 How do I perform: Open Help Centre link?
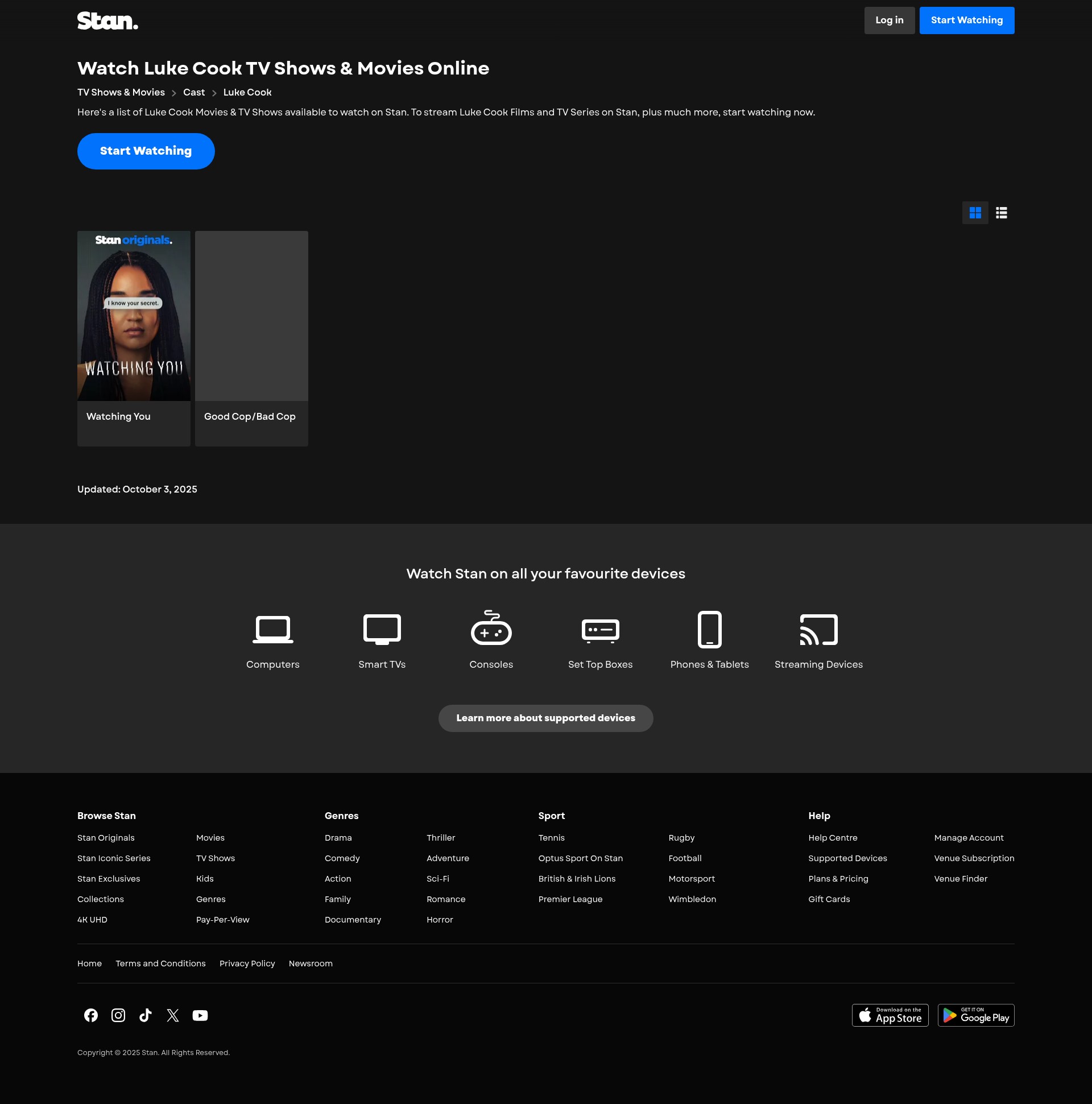click(x=833, y=838)
